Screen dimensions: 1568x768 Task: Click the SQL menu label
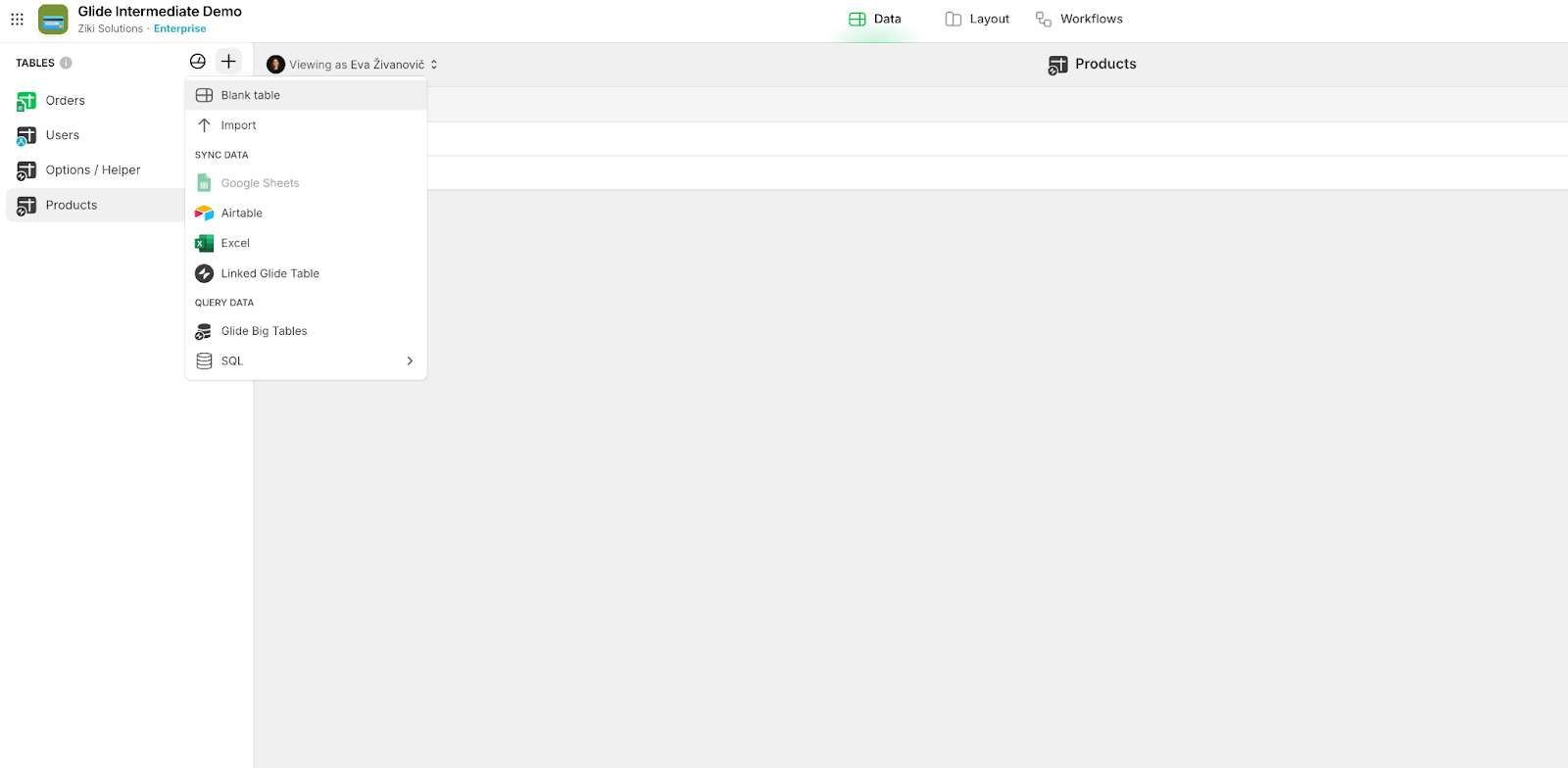pyautogui.click(x=231, y=361)
